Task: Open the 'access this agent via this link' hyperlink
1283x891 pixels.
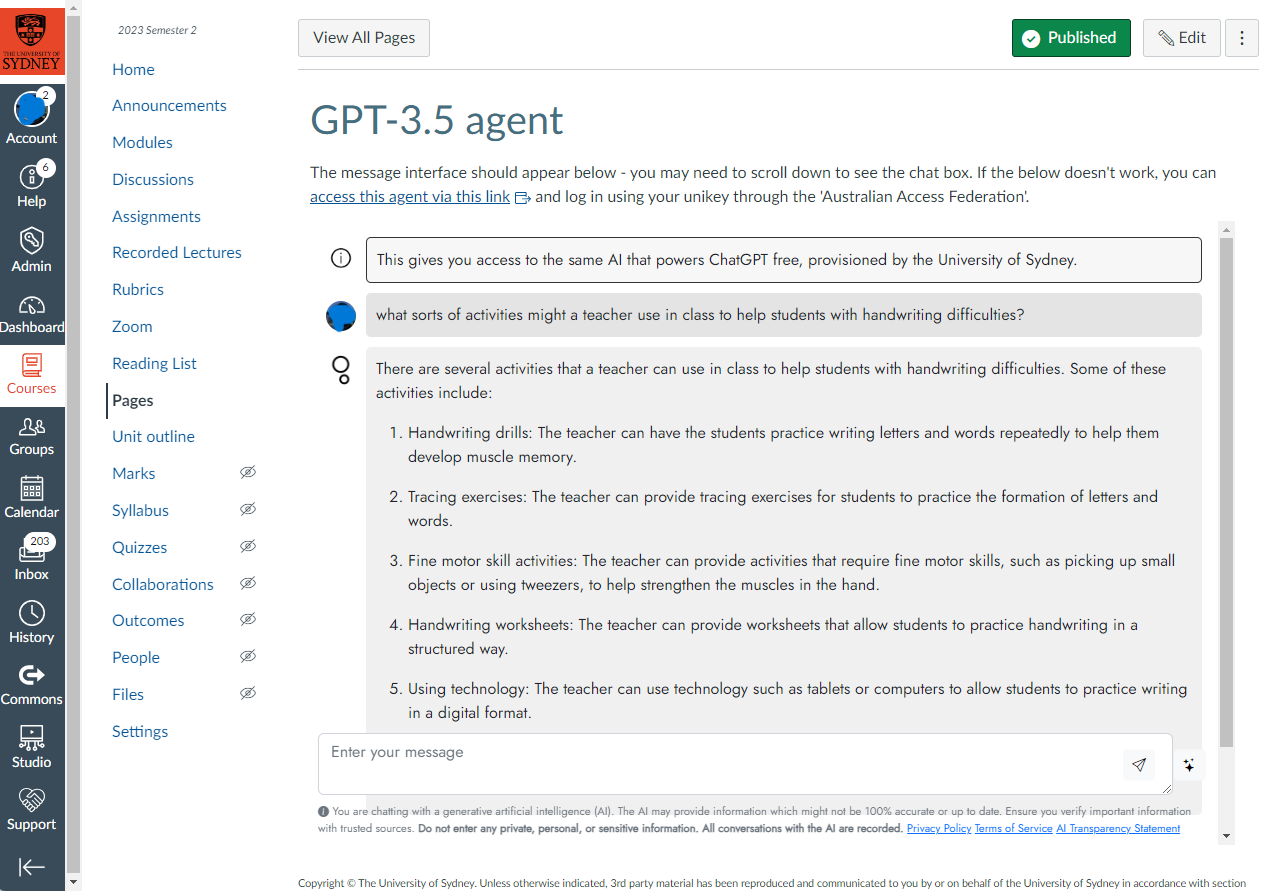Action: (x=410, y=197)
